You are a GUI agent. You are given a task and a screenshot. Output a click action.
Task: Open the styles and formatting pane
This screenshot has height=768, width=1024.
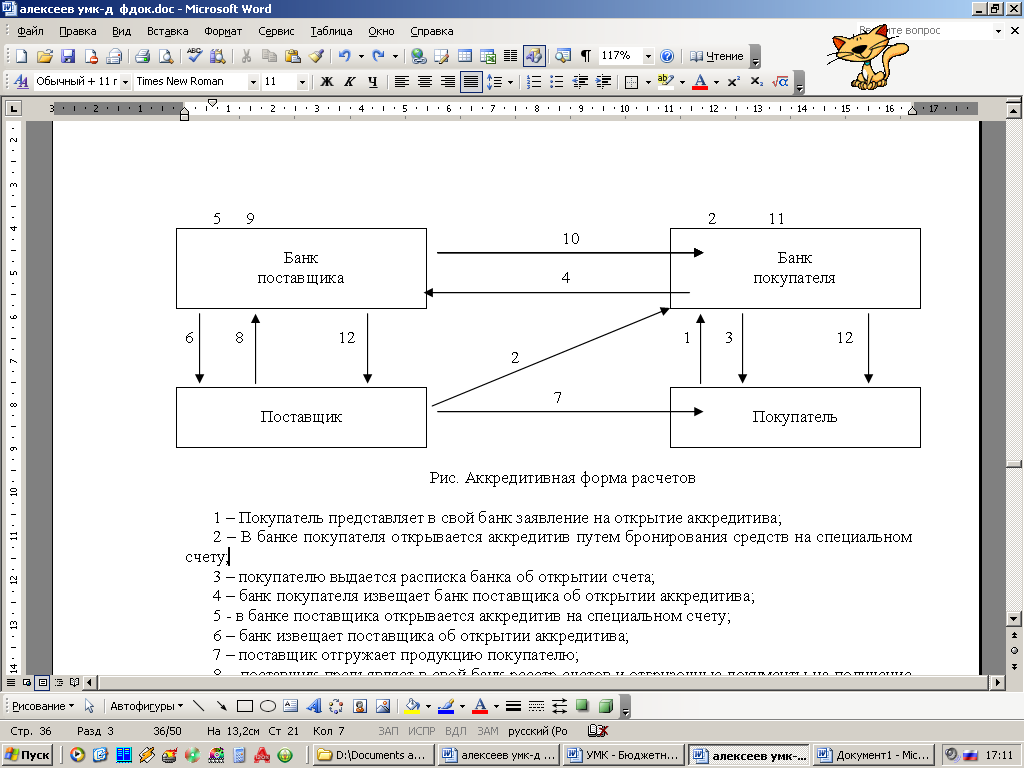point(21,82)
